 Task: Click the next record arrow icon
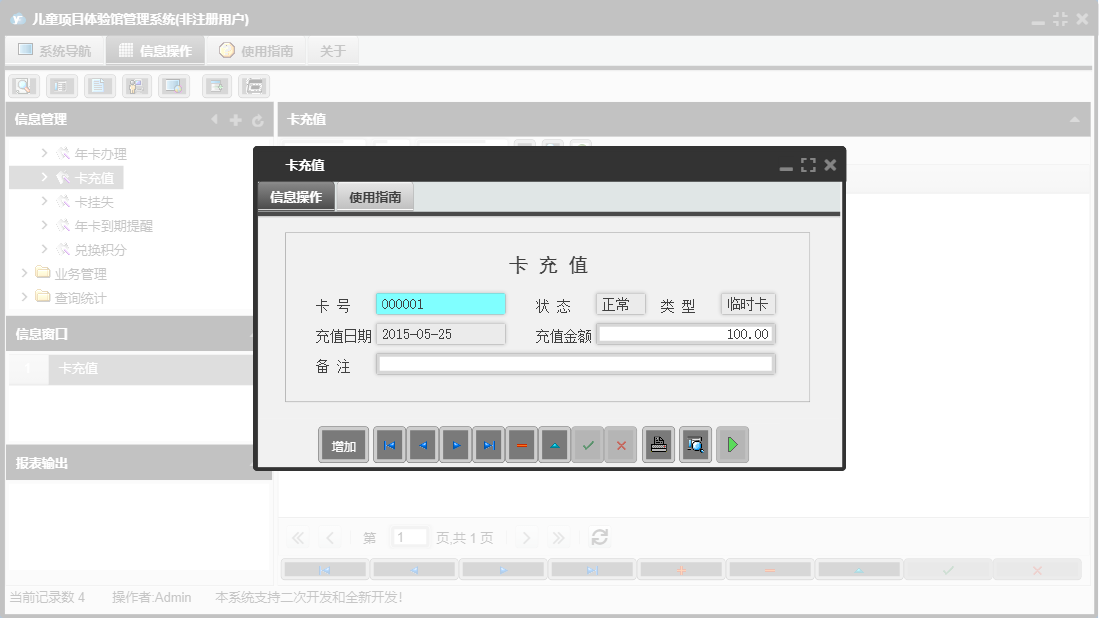pos(455,444)
